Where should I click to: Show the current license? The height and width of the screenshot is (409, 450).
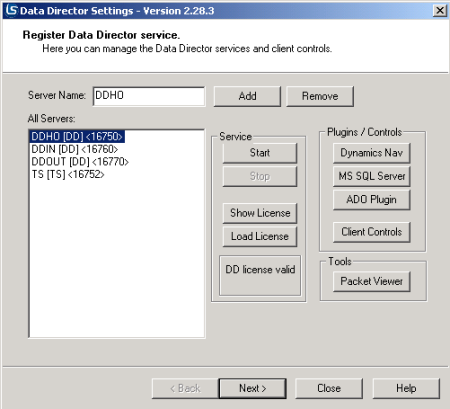click(260, 213)
